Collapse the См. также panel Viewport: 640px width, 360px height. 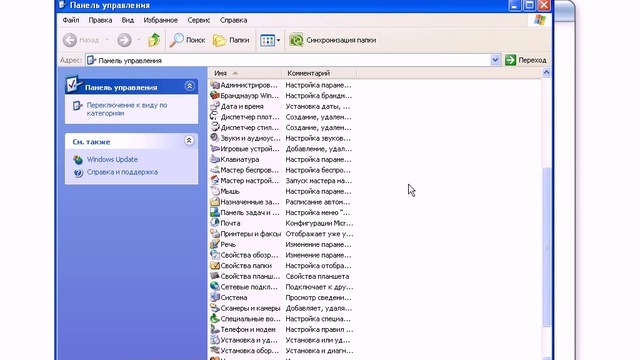(x=189, y=141)
